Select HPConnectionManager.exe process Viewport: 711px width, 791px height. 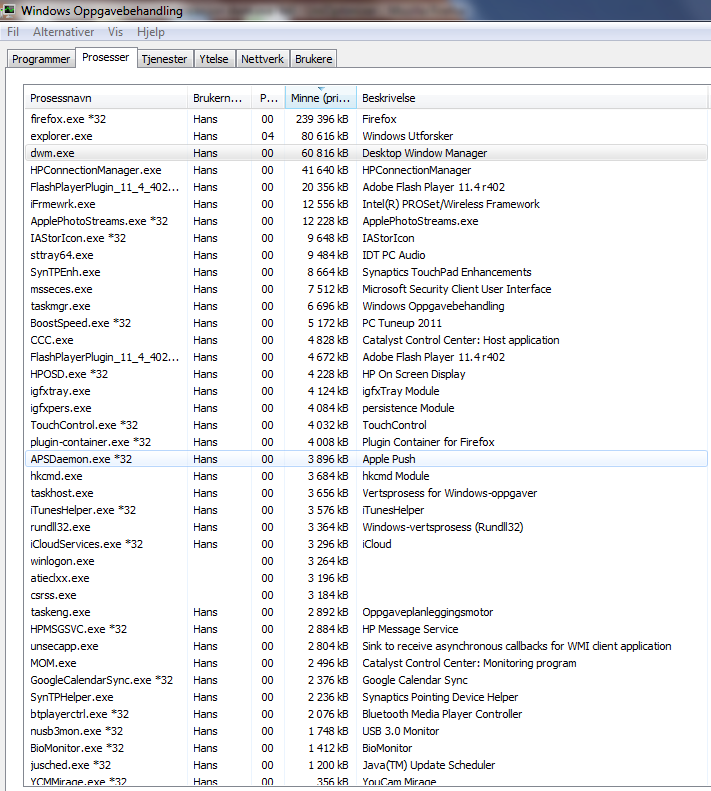pos(366,170)
